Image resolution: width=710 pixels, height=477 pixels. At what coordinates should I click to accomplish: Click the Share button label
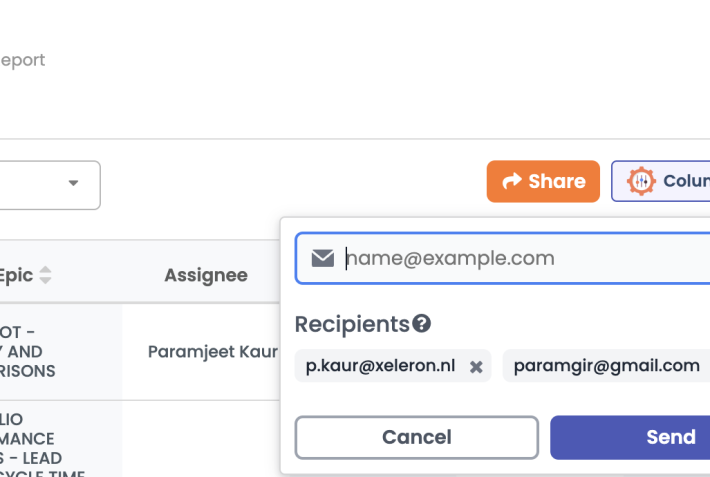557,181
